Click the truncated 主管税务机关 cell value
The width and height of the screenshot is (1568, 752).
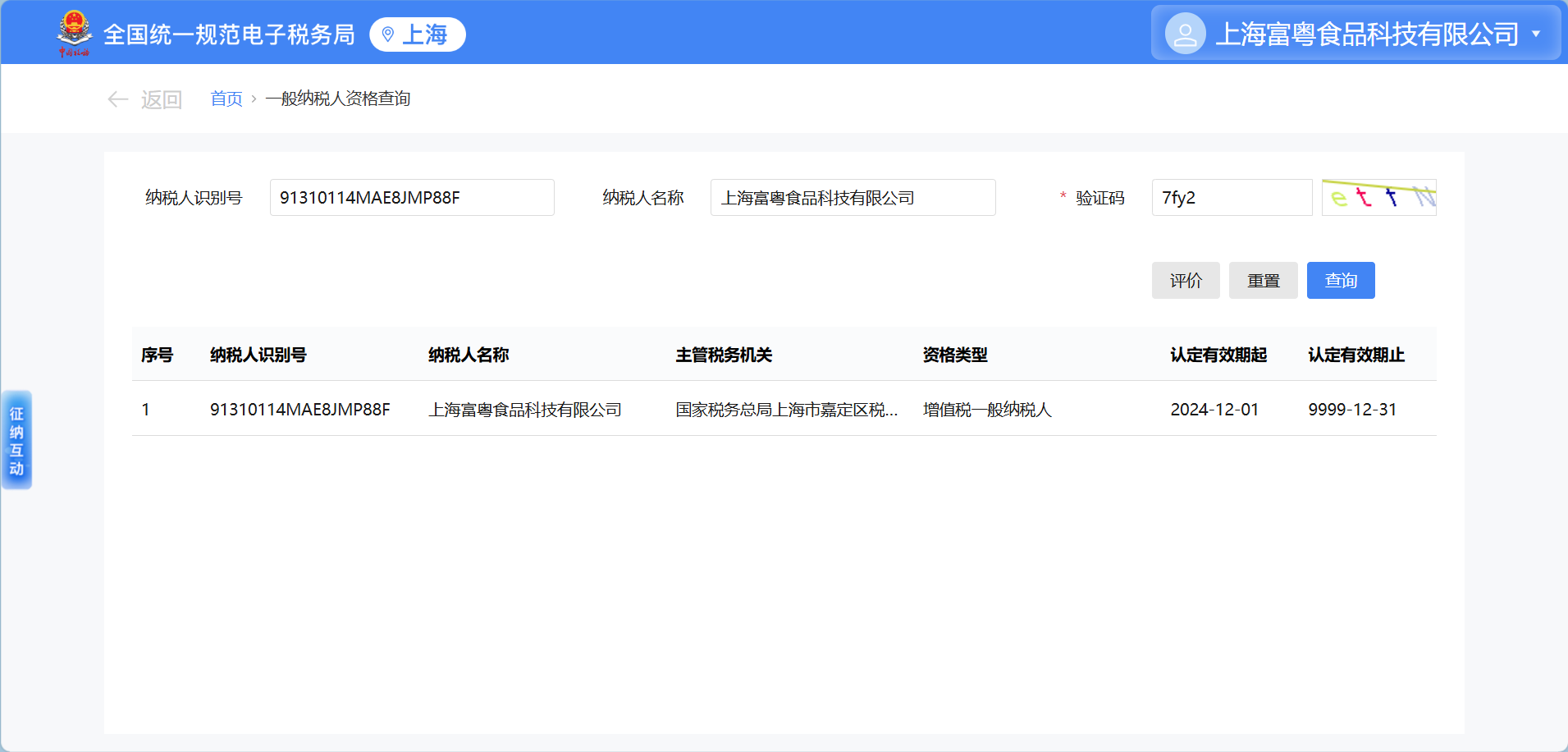[x=786, y=410]
